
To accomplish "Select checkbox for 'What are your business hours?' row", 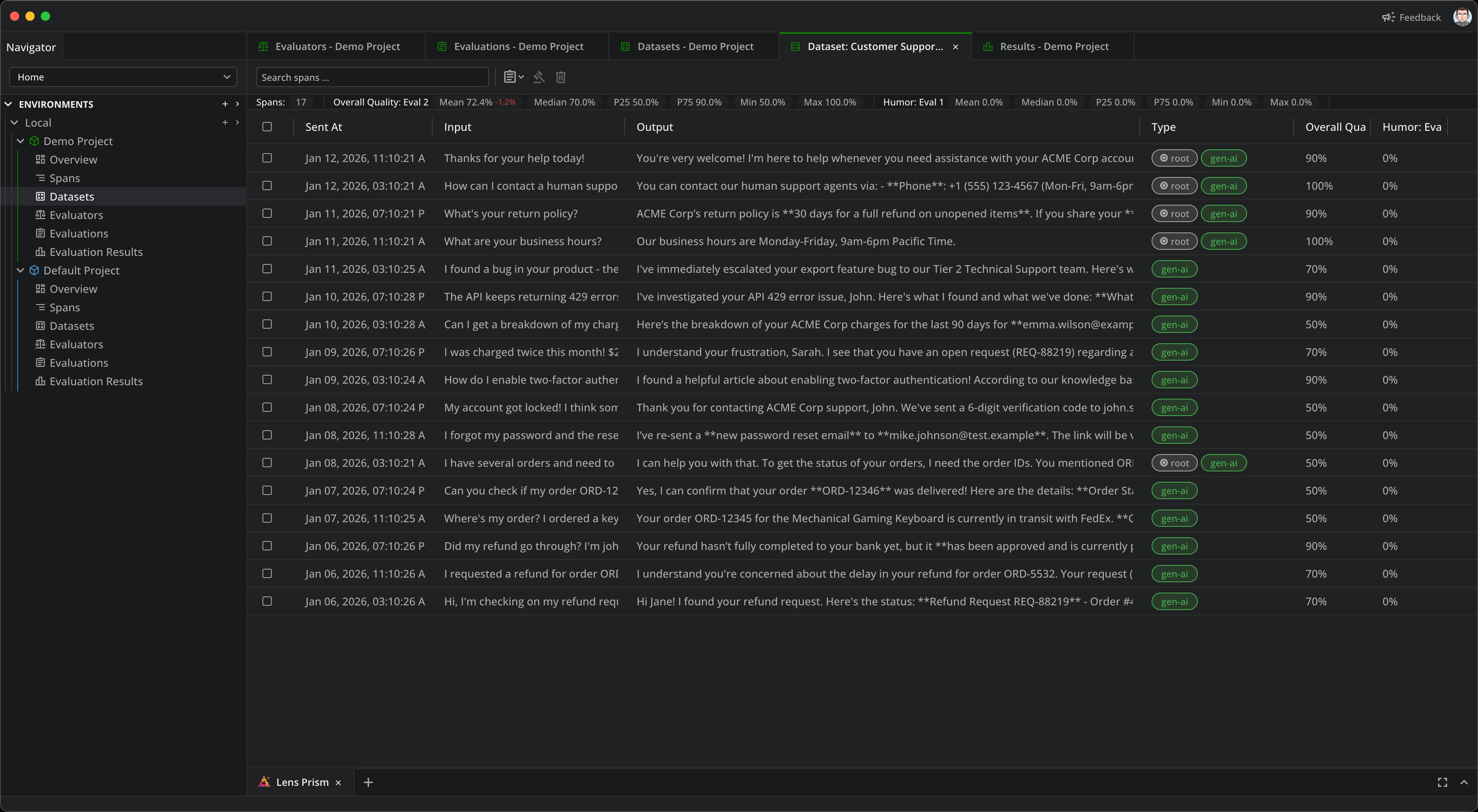I will (x=267, y=241).
